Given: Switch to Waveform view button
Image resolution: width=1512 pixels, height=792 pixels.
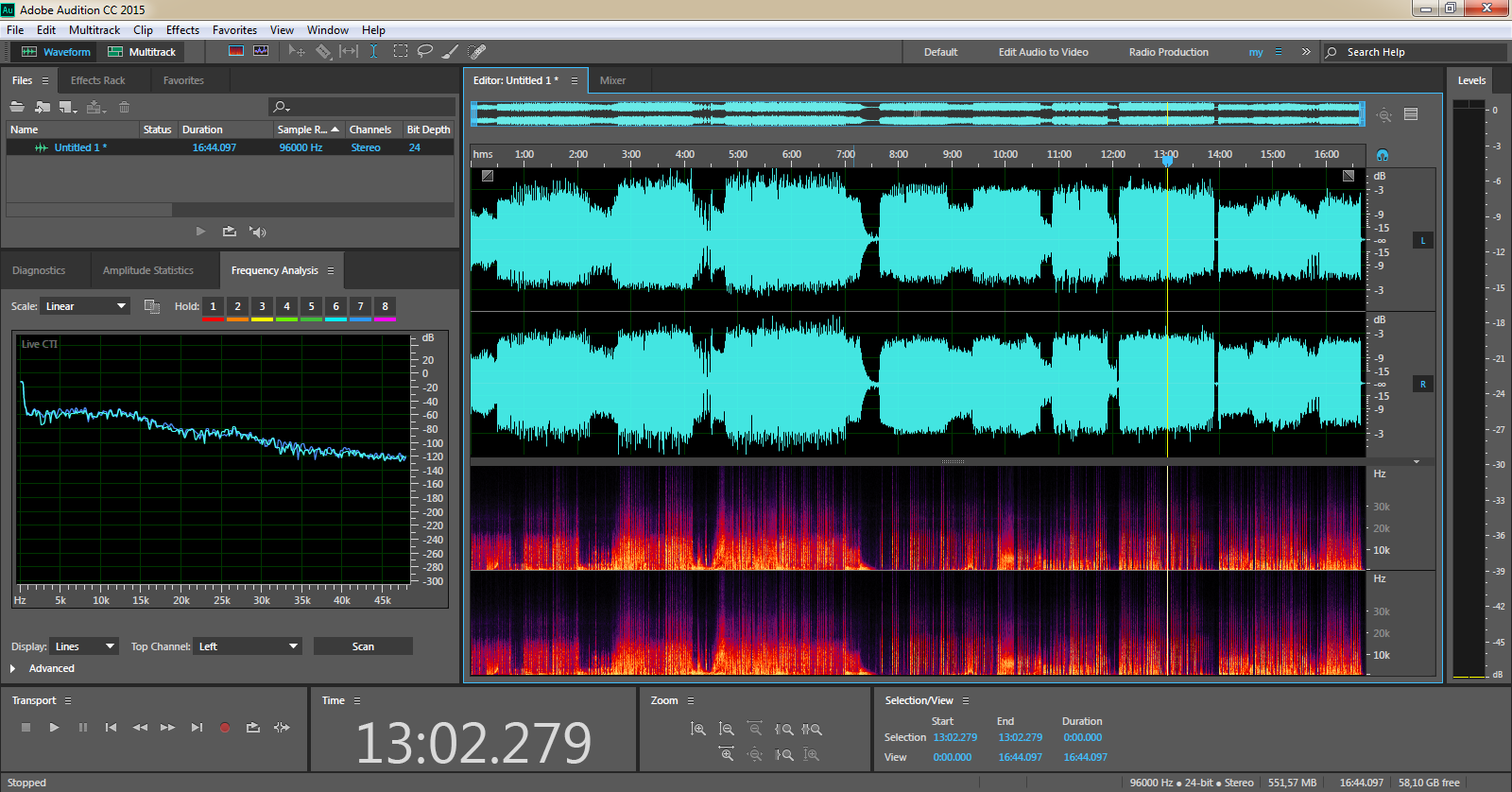Looking at the screenshot, I should 56,52.
